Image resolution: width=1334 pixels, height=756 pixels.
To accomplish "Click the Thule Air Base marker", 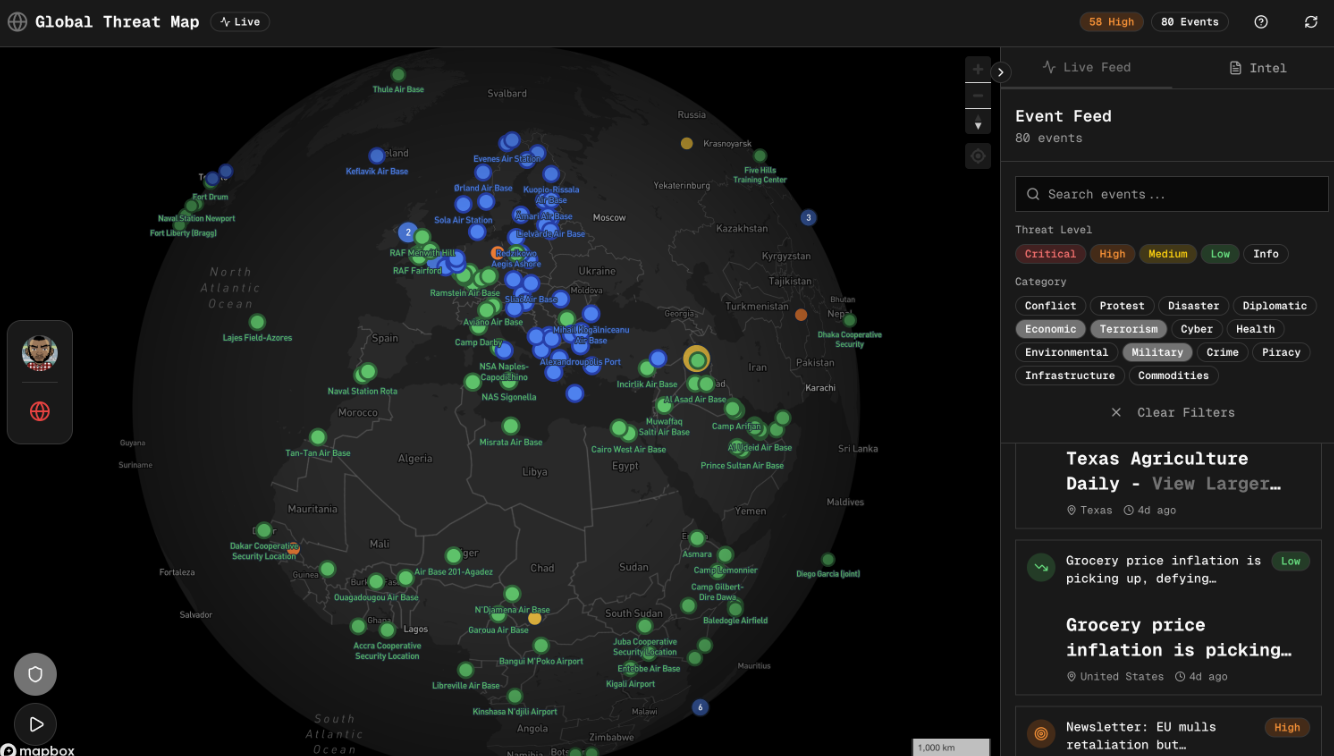I will coord(398,74).
